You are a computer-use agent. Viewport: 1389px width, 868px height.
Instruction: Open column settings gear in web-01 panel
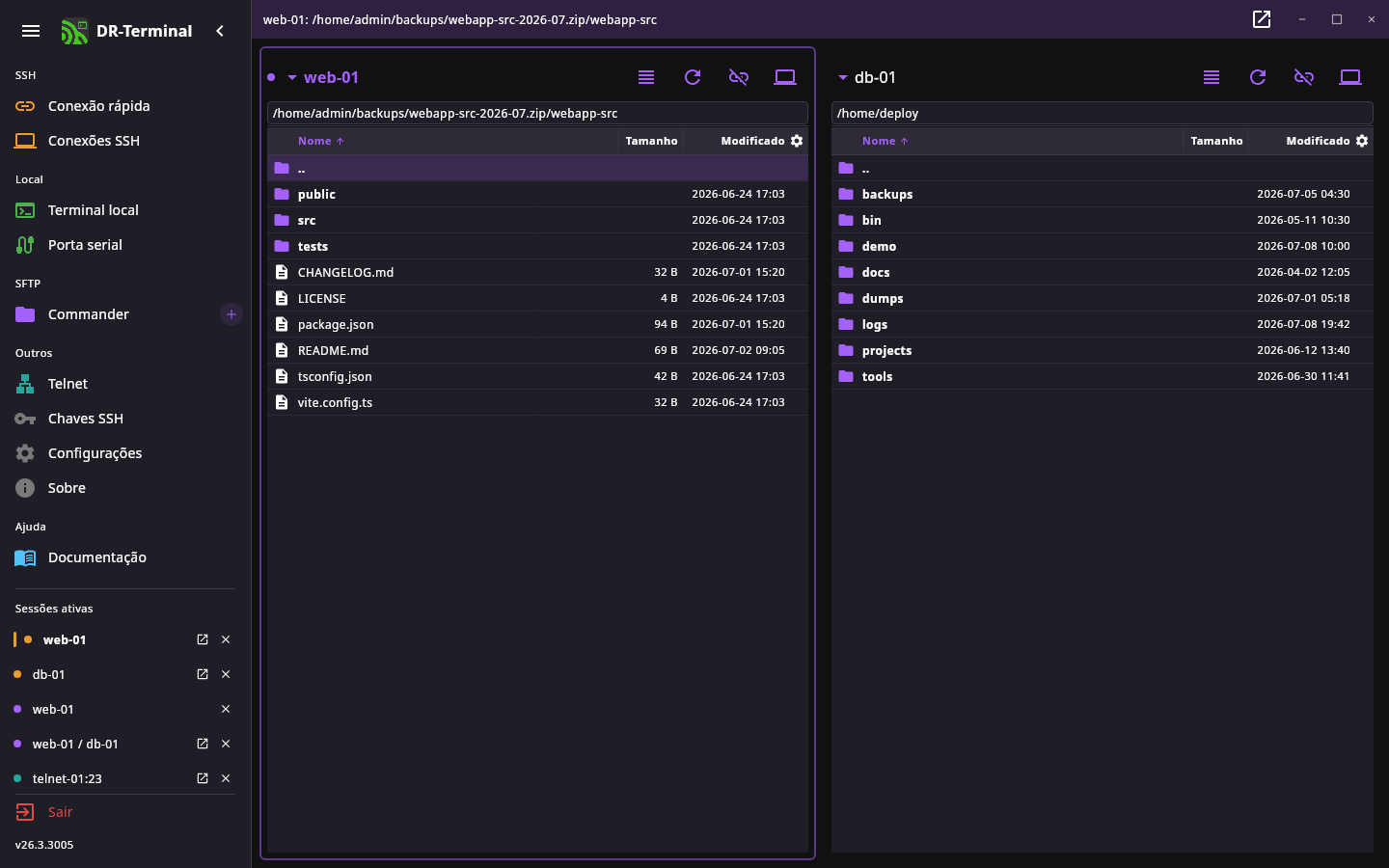pos(797,141)
